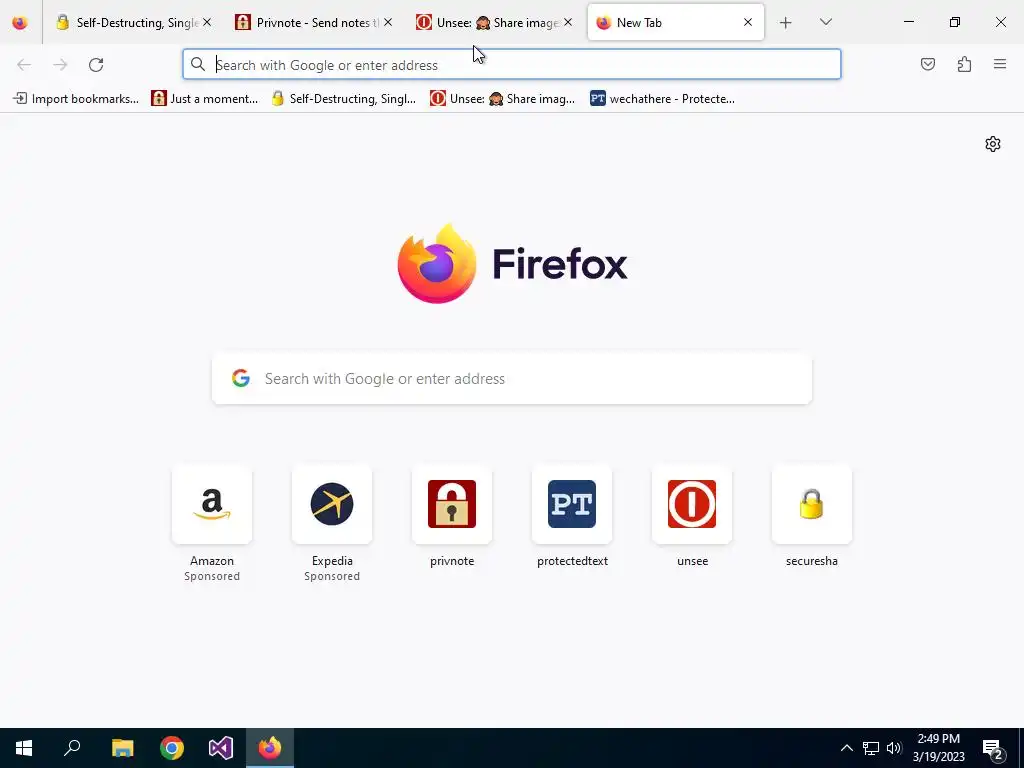Personalize new tab with gear icon
This screenshot has width=1024, height=768.
pyautogui.click(x=993, y=144)
